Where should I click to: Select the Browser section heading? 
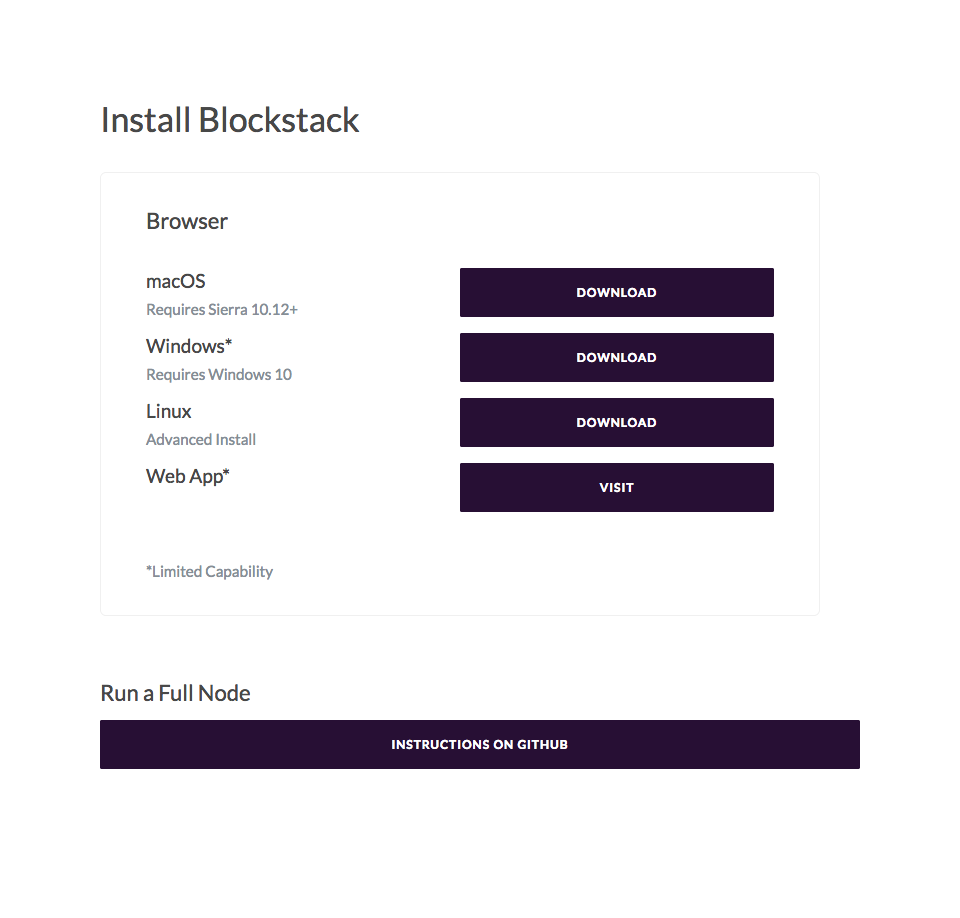[x=187, y=221]
